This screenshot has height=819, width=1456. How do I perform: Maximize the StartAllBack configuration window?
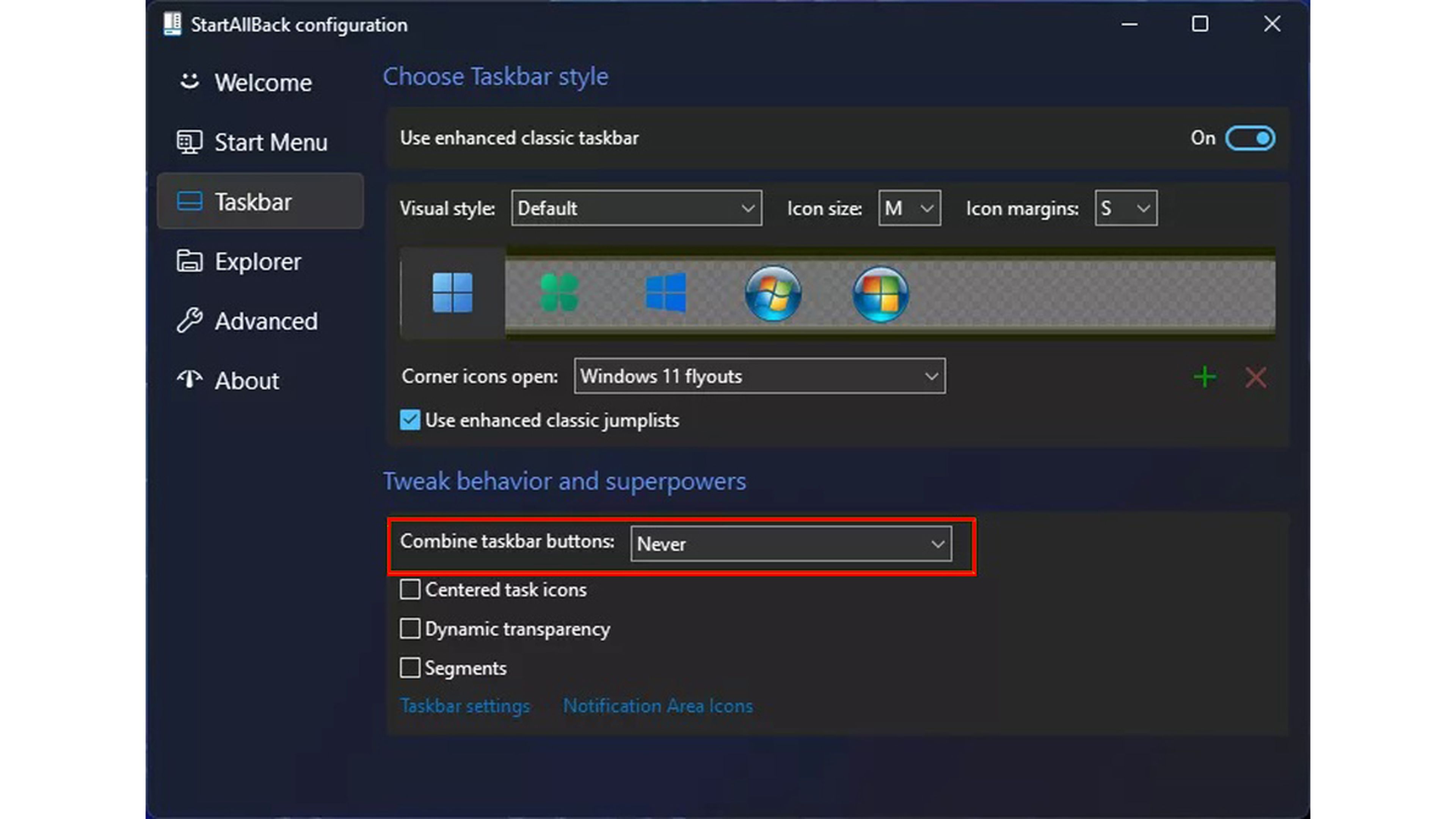(1200, 24)
